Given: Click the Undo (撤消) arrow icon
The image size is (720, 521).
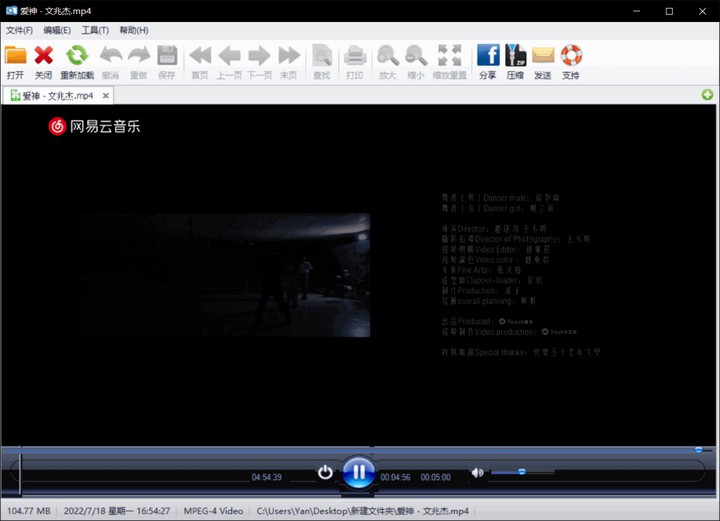Looking at the screenshot, I should [x=111, y=55].
